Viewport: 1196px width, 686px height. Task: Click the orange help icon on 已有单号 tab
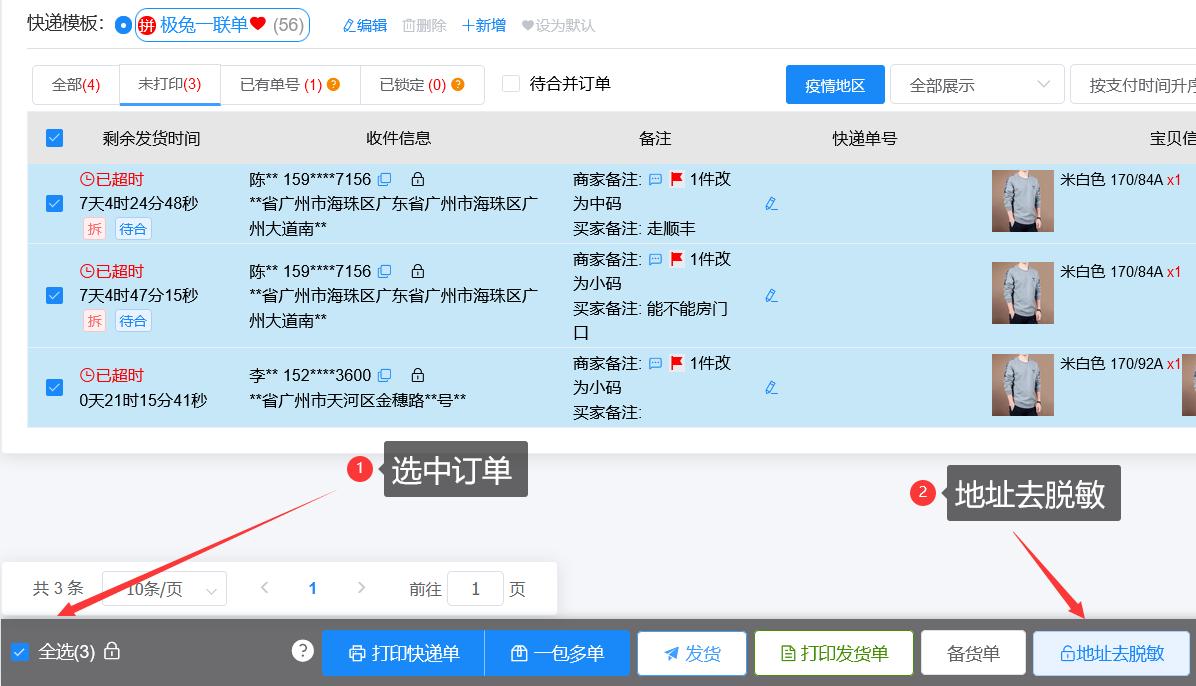[336, 84]
